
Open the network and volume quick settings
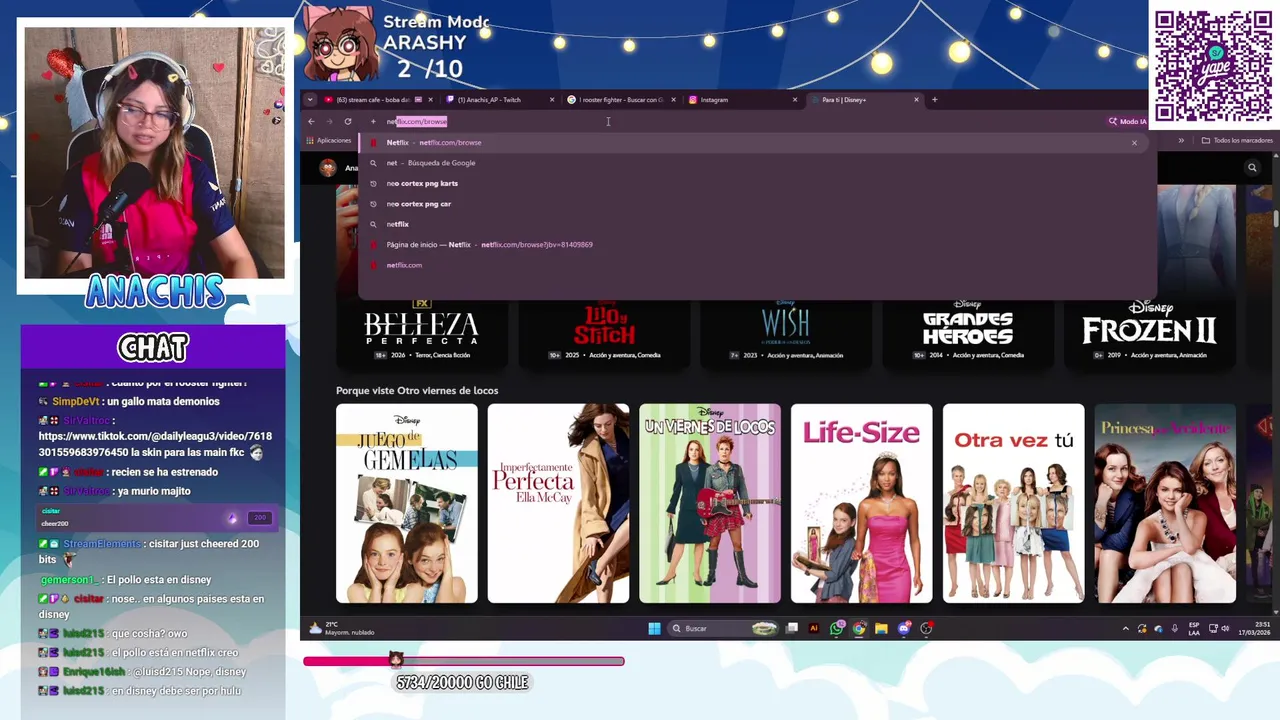[1219, 628]
